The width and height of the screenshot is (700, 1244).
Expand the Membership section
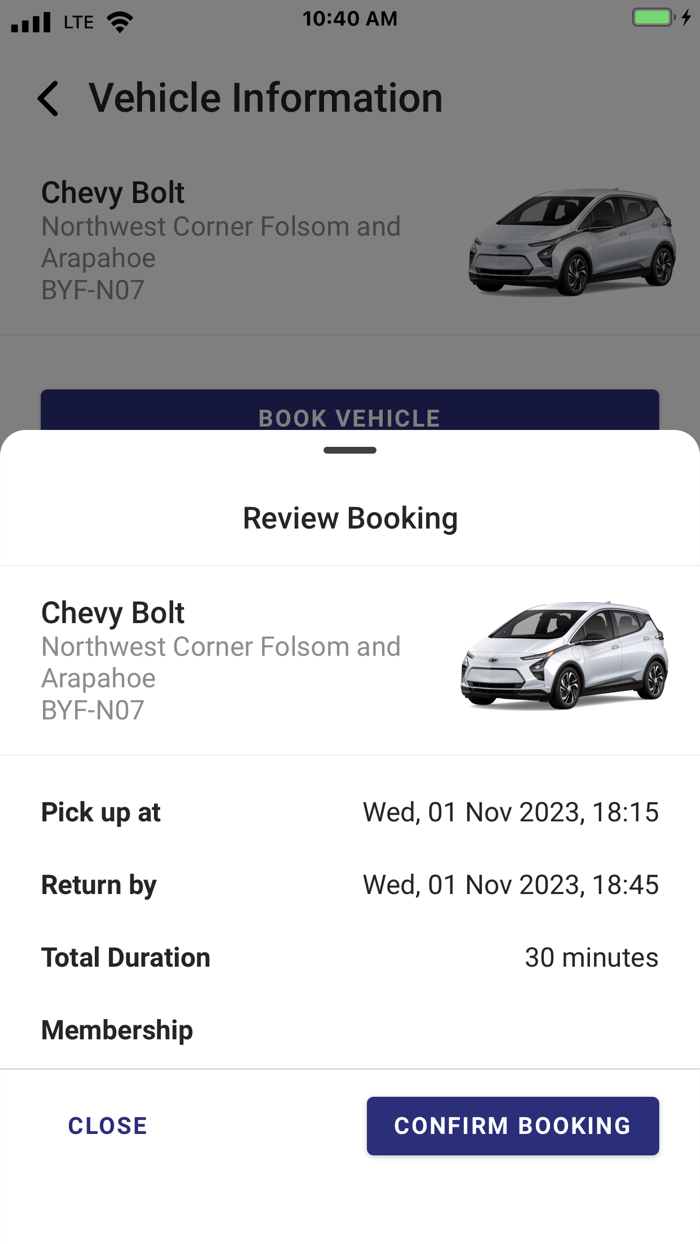[117, 1030]
